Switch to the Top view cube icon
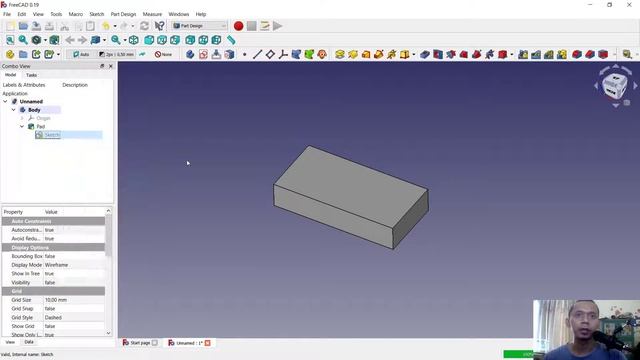 162,40
